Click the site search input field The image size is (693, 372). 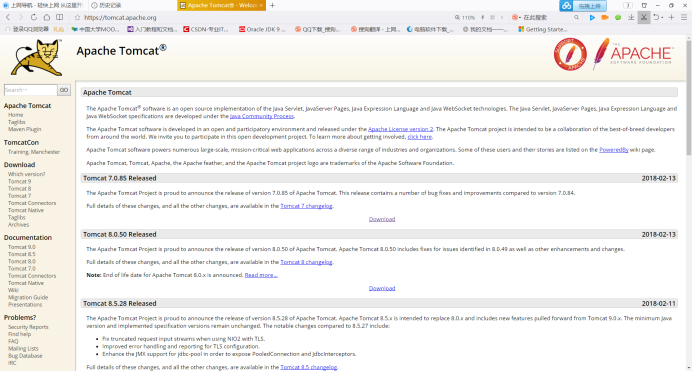click(x=30, y=90)
